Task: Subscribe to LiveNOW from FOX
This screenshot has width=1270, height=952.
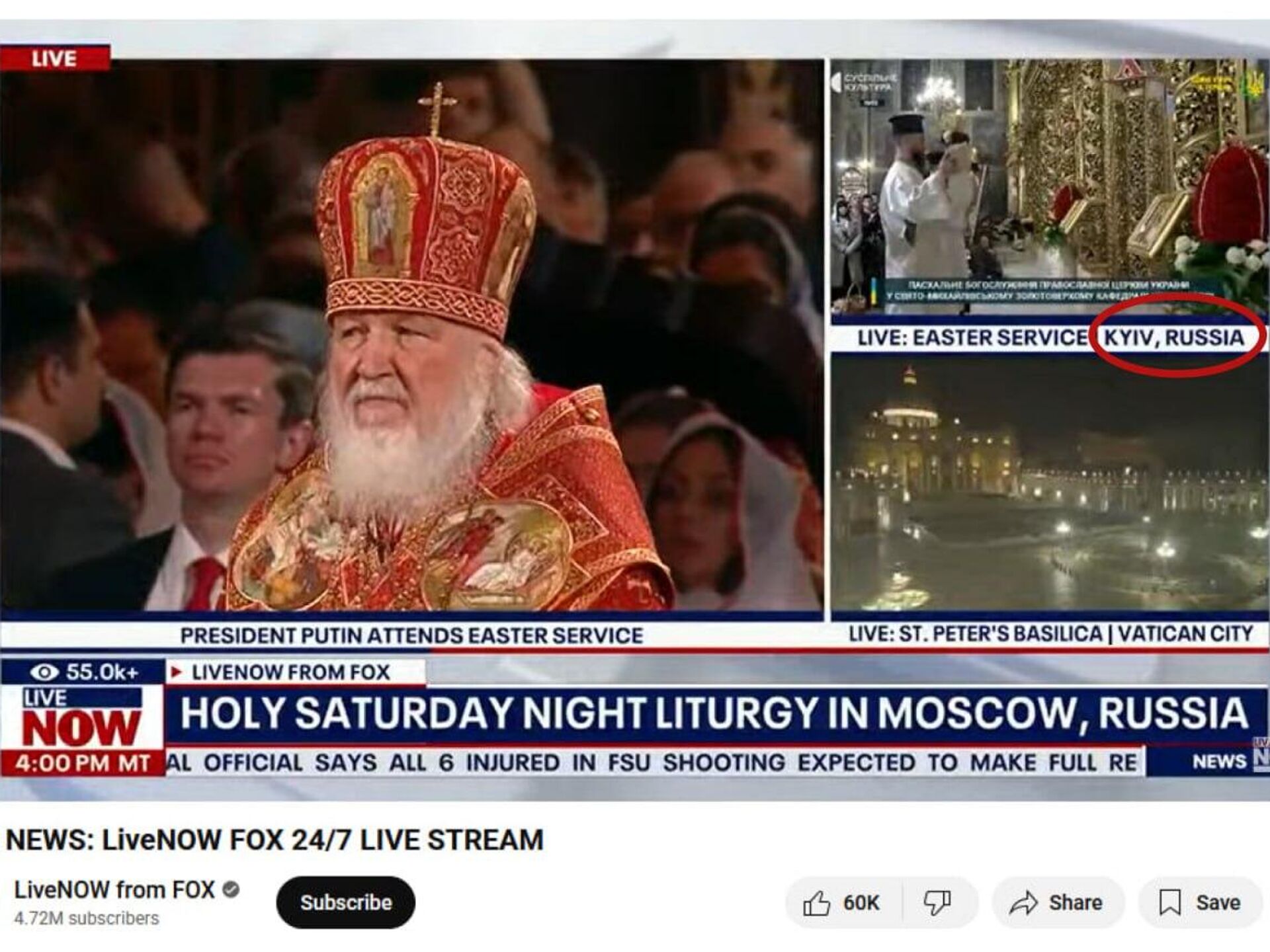Action: point(345,902)
